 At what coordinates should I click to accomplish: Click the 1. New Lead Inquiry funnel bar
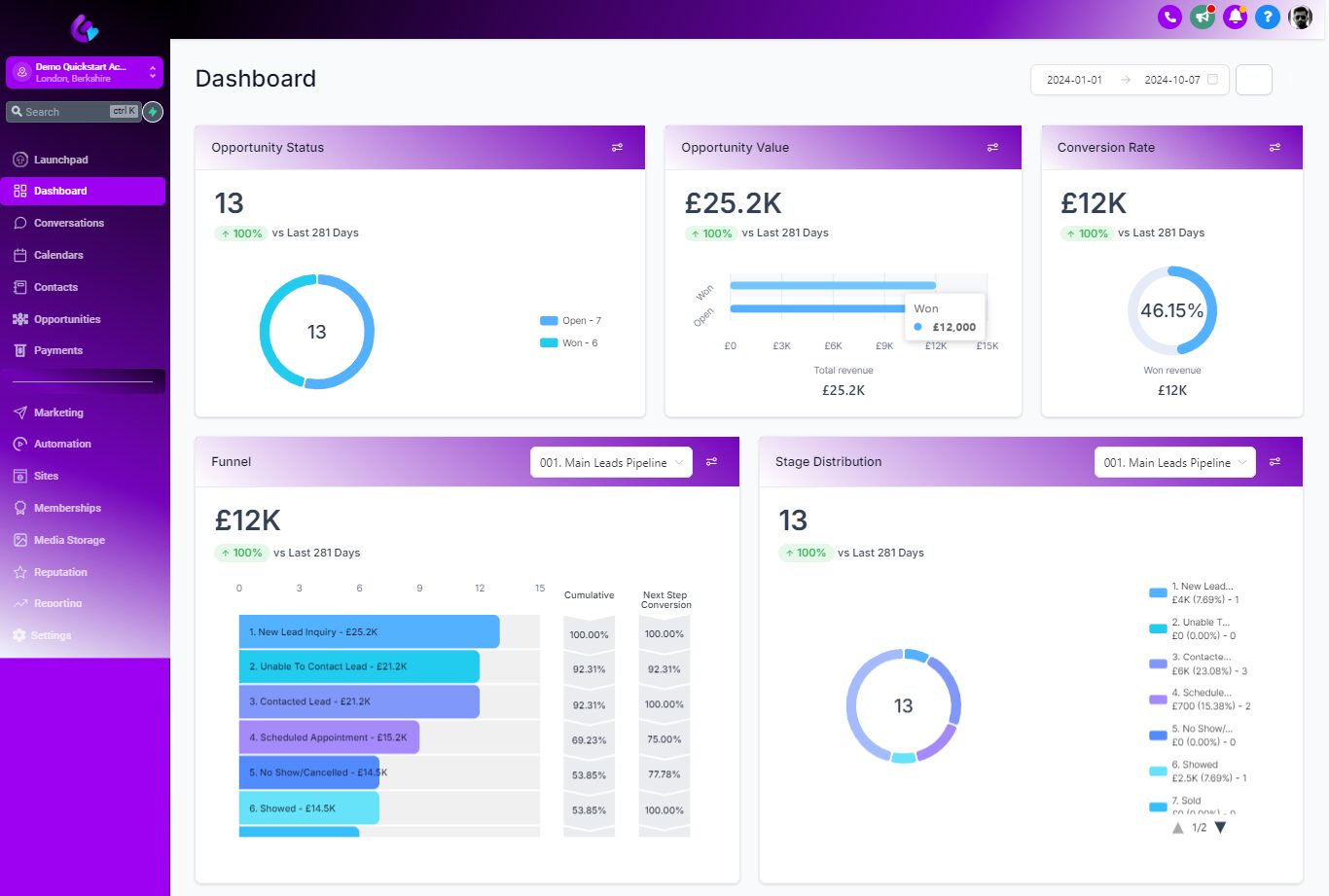(369, 631)
